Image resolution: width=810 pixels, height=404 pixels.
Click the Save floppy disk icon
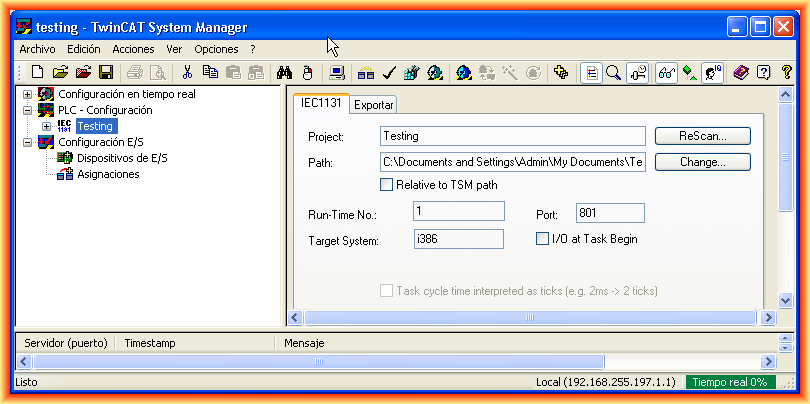106,72
